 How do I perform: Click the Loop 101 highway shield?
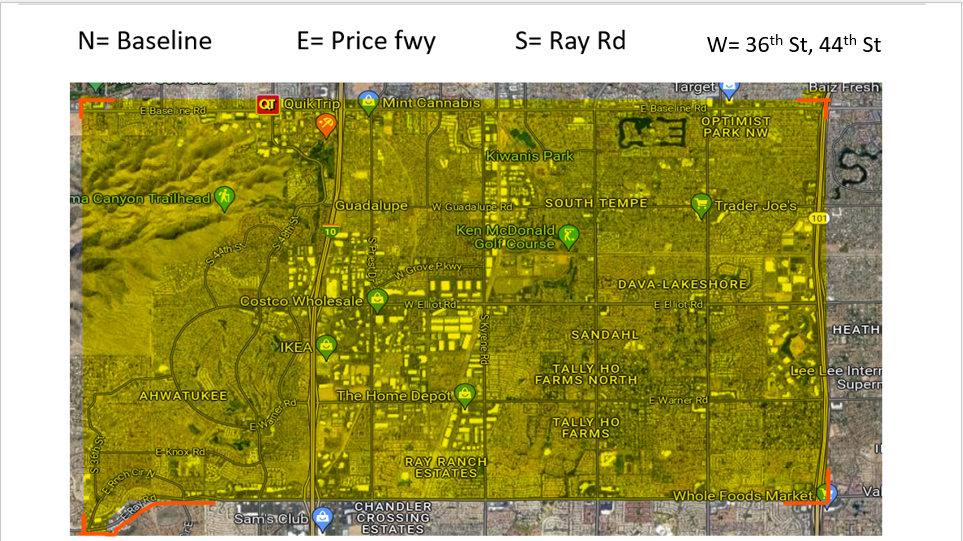pos(819,219)
